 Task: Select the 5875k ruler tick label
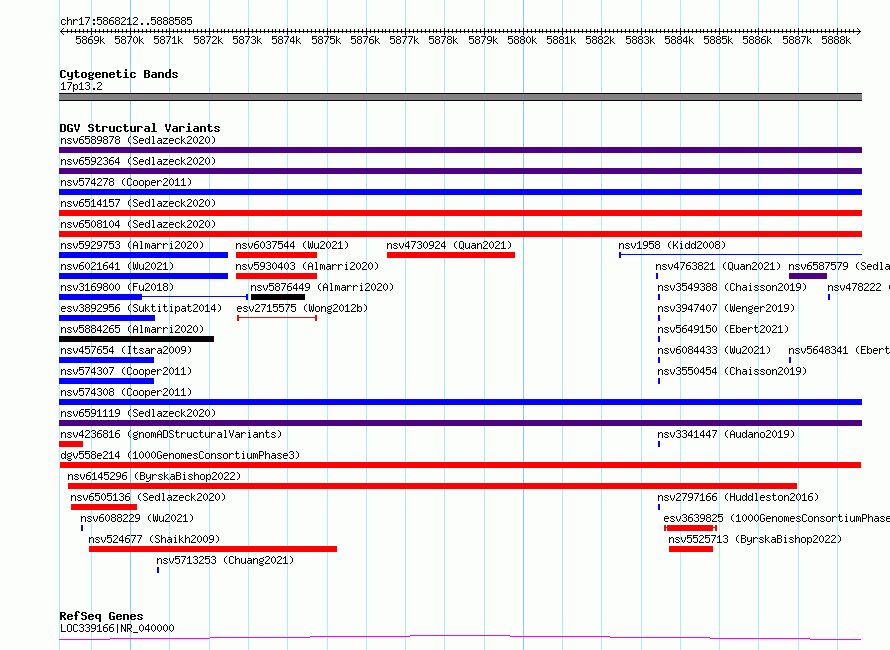[326, 40]
